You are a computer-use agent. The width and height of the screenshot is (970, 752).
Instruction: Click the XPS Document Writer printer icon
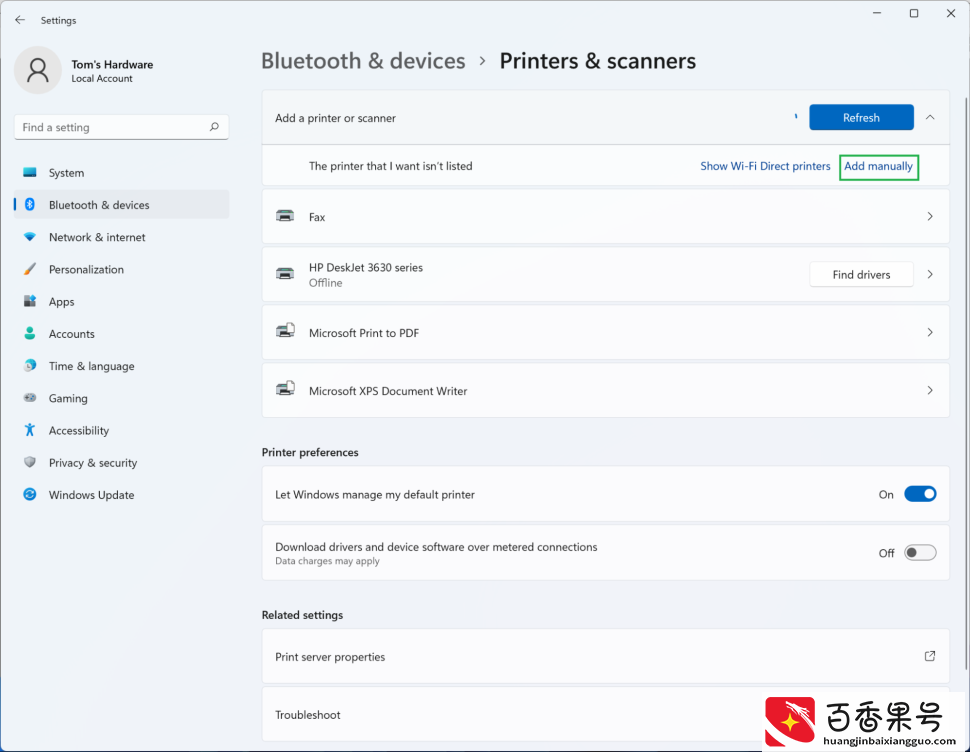pos(285,389)
